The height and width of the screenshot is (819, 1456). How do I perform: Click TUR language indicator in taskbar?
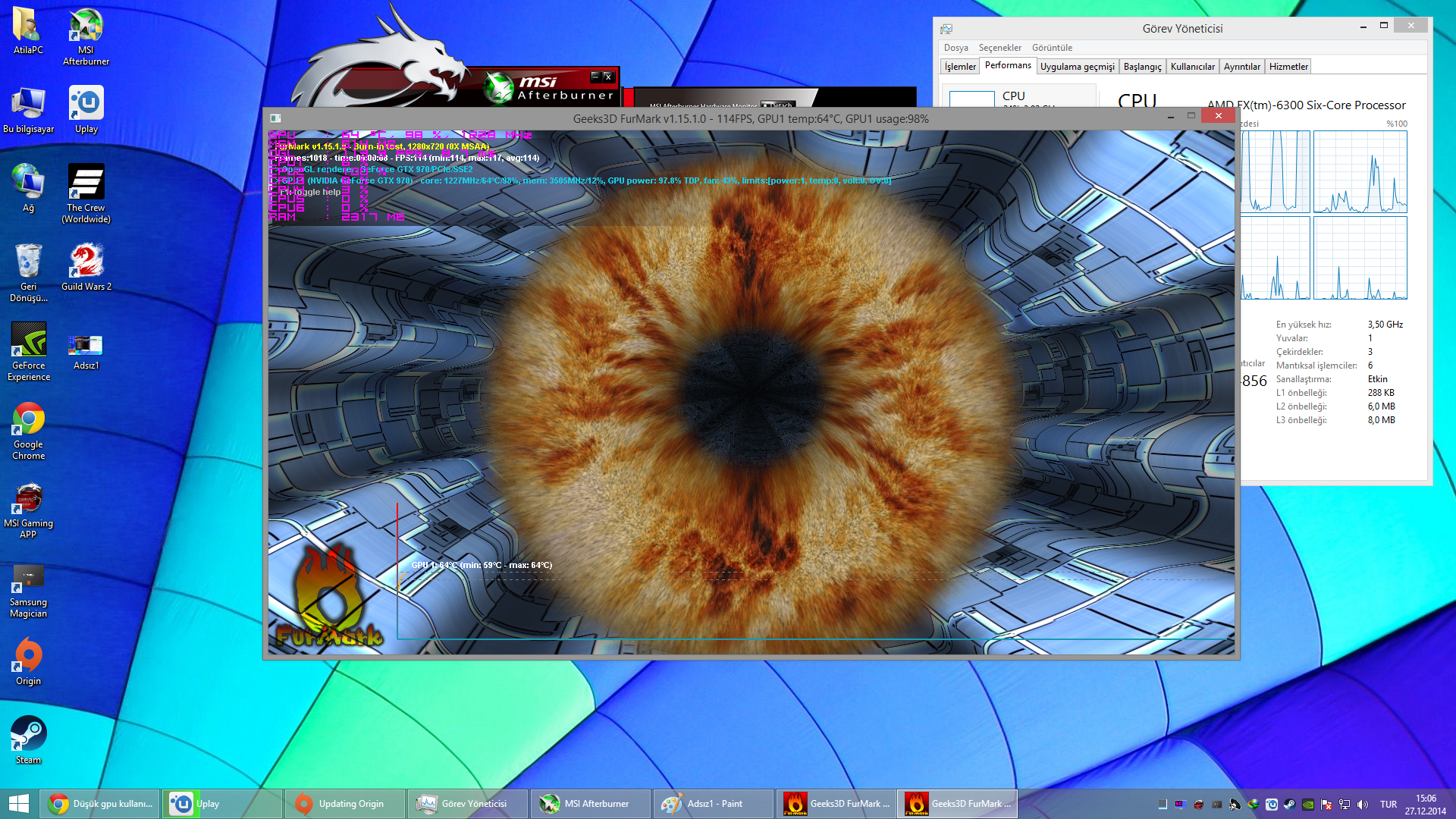[x=1388, y=805]
